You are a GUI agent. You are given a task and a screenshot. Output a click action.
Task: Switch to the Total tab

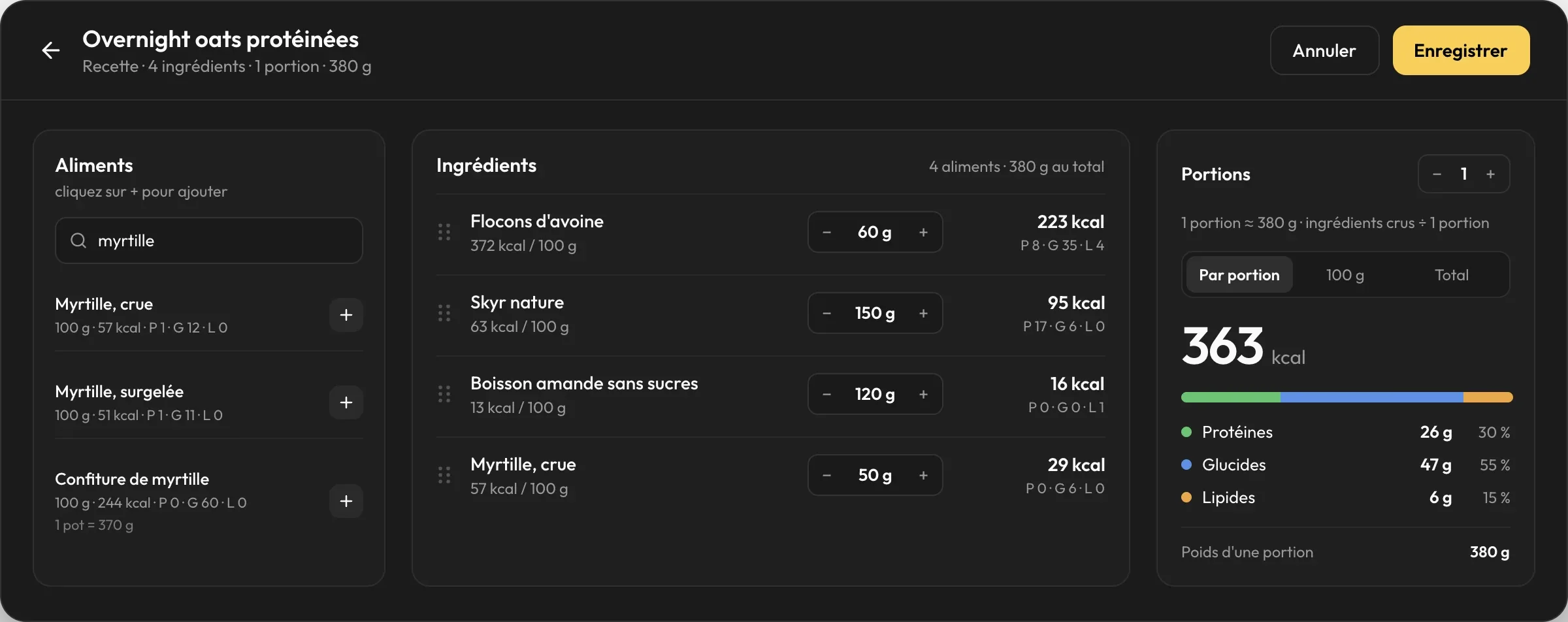coord(1451,274)
